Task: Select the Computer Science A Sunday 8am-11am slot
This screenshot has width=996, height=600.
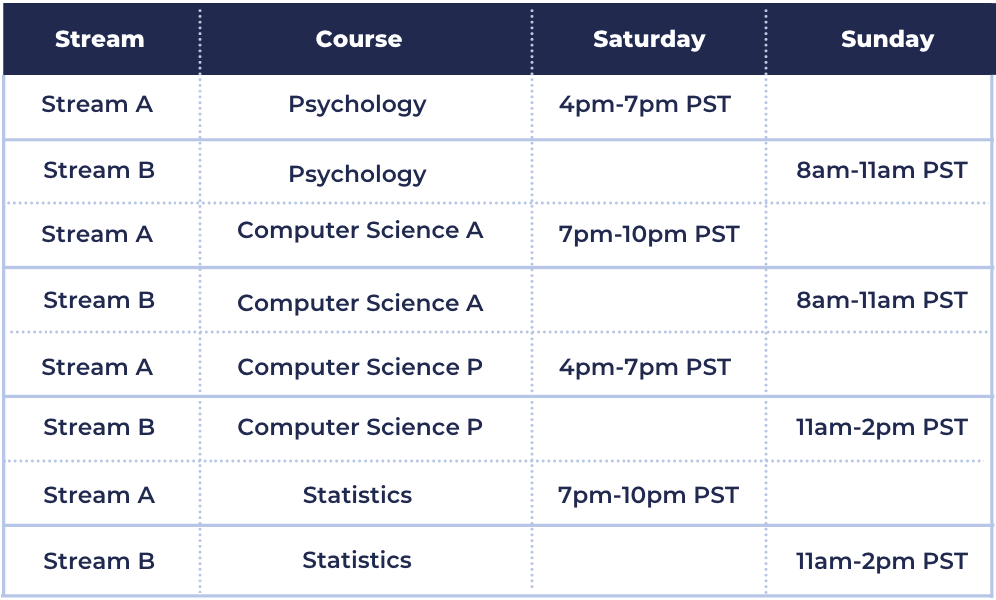Action: pos(882,300)
